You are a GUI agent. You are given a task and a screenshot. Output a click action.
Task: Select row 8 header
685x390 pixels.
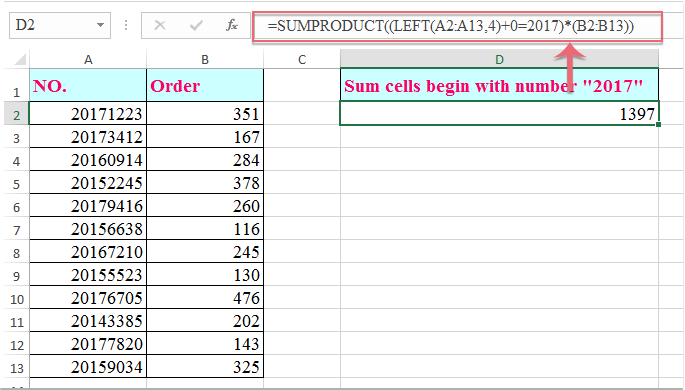click(17, 252)
